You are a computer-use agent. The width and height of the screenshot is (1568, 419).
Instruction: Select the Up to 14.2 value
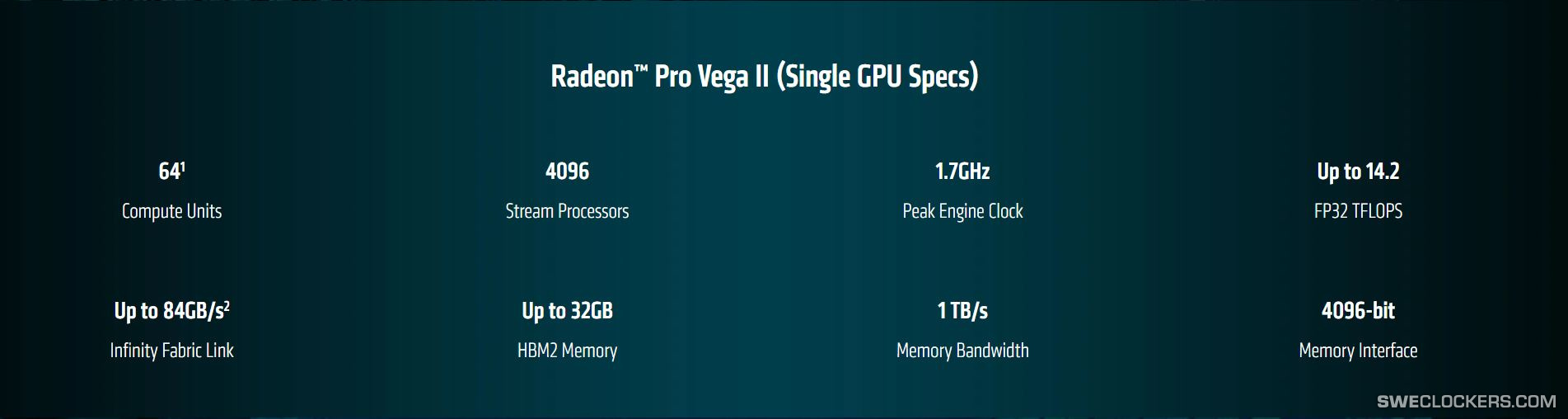[1358, 171]
